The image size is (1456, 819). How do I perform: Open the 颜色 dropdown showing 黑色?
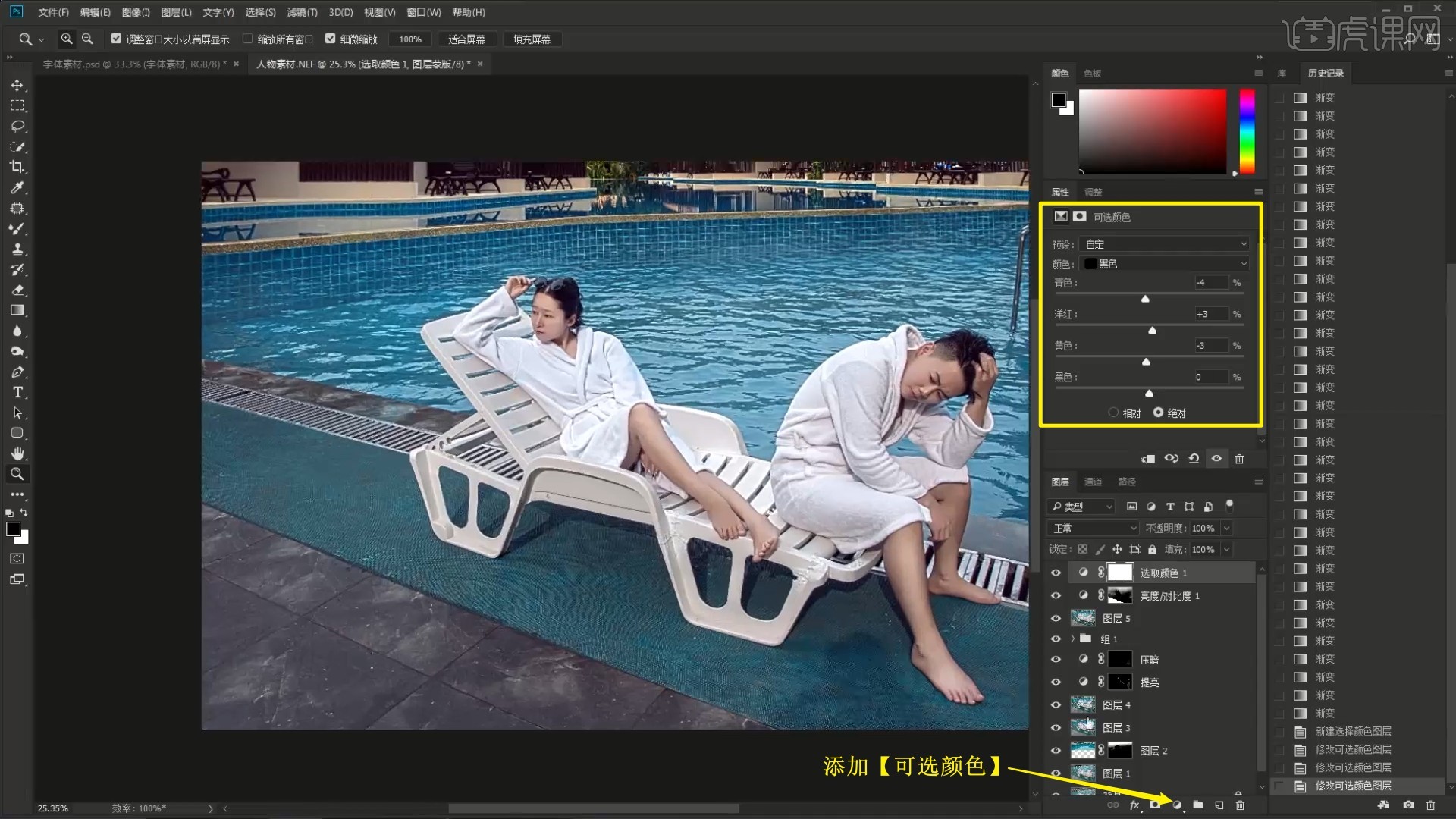tap(1165, 264)
